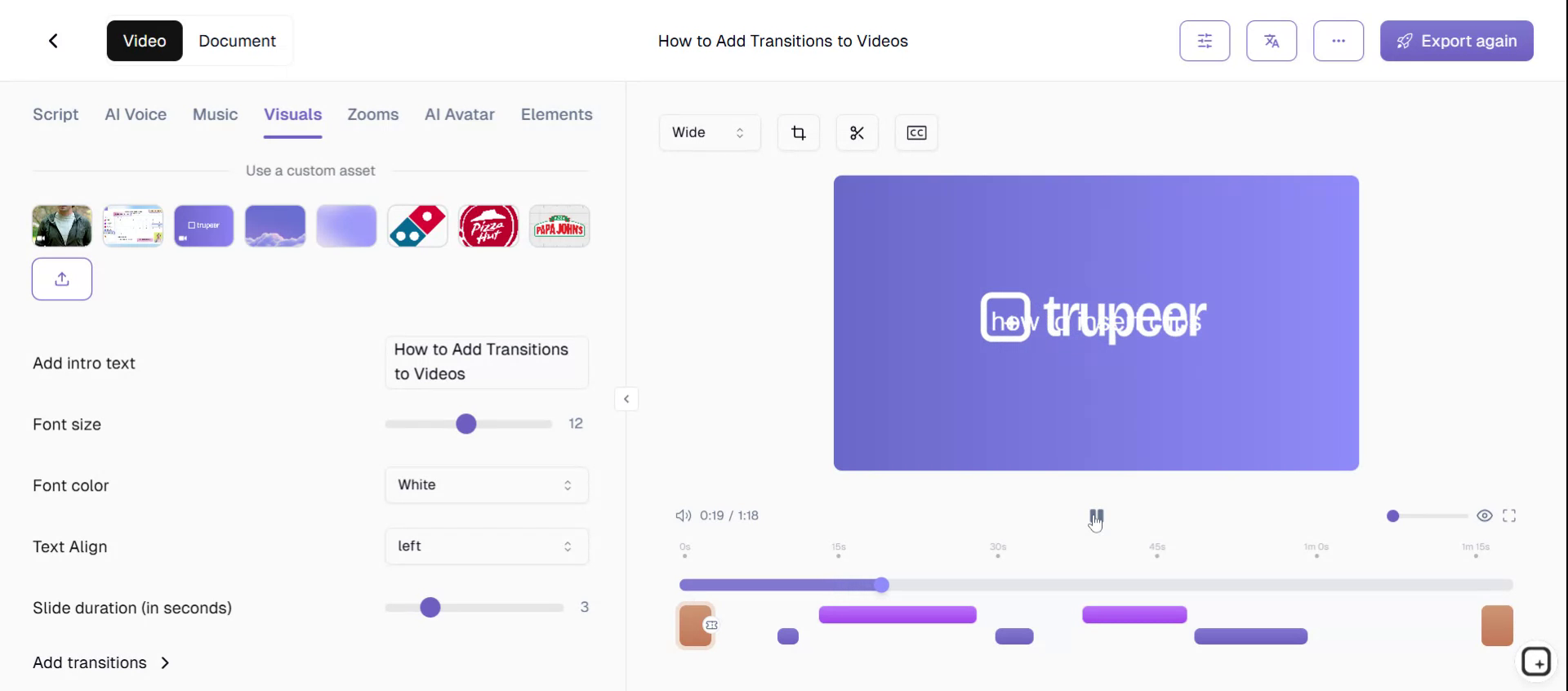Switch to Video mode
This screenshot has width=1568, height=691.
coord(145,41)
